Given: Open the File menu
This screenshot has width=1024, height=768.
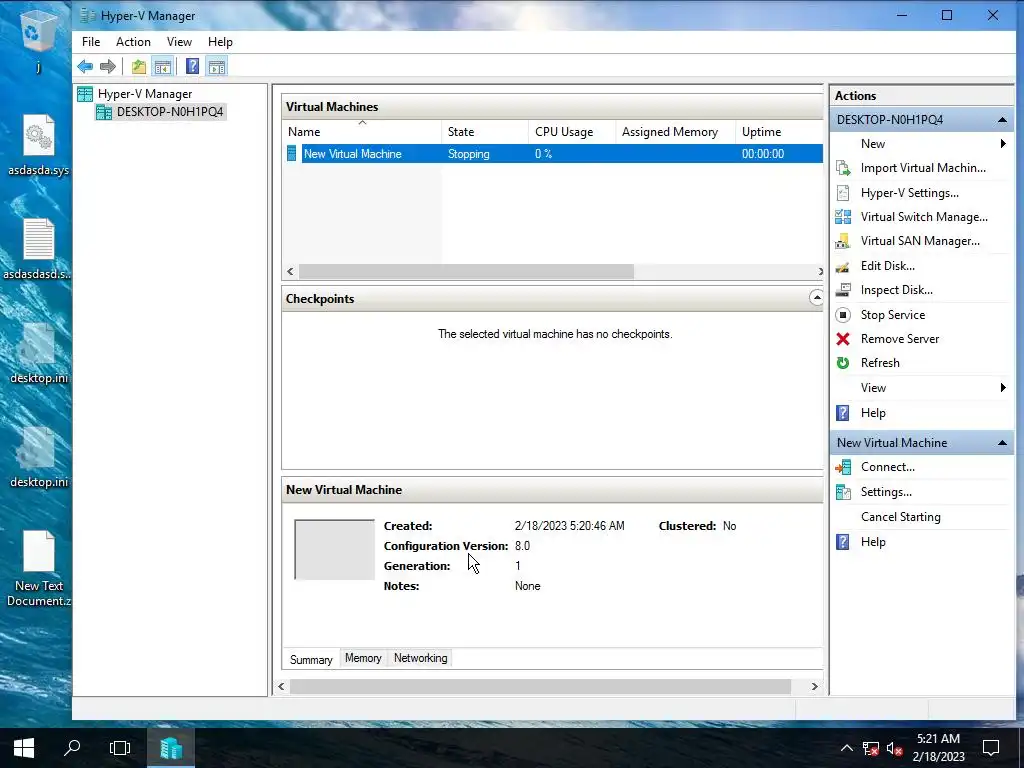Looking at the screenshot, I should coord(91,42).
